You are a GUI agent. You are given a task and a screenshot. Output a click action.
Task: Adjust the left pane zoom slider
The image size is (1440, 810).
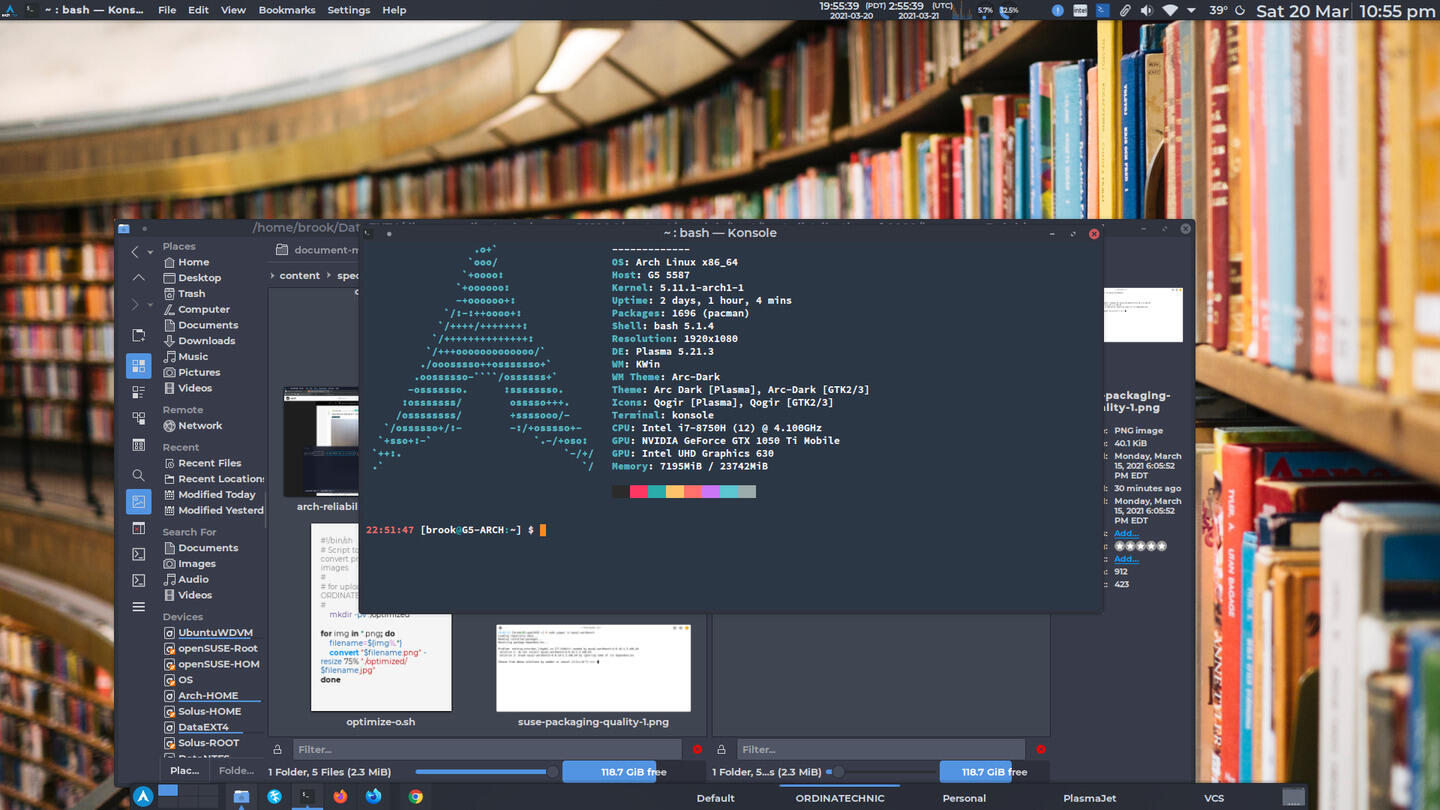tap(486, 772)
